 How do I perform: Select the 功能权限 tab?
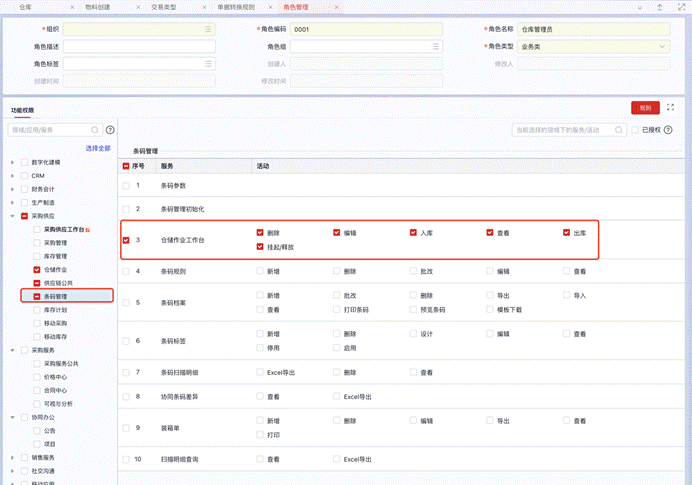[x=22, y=110]
